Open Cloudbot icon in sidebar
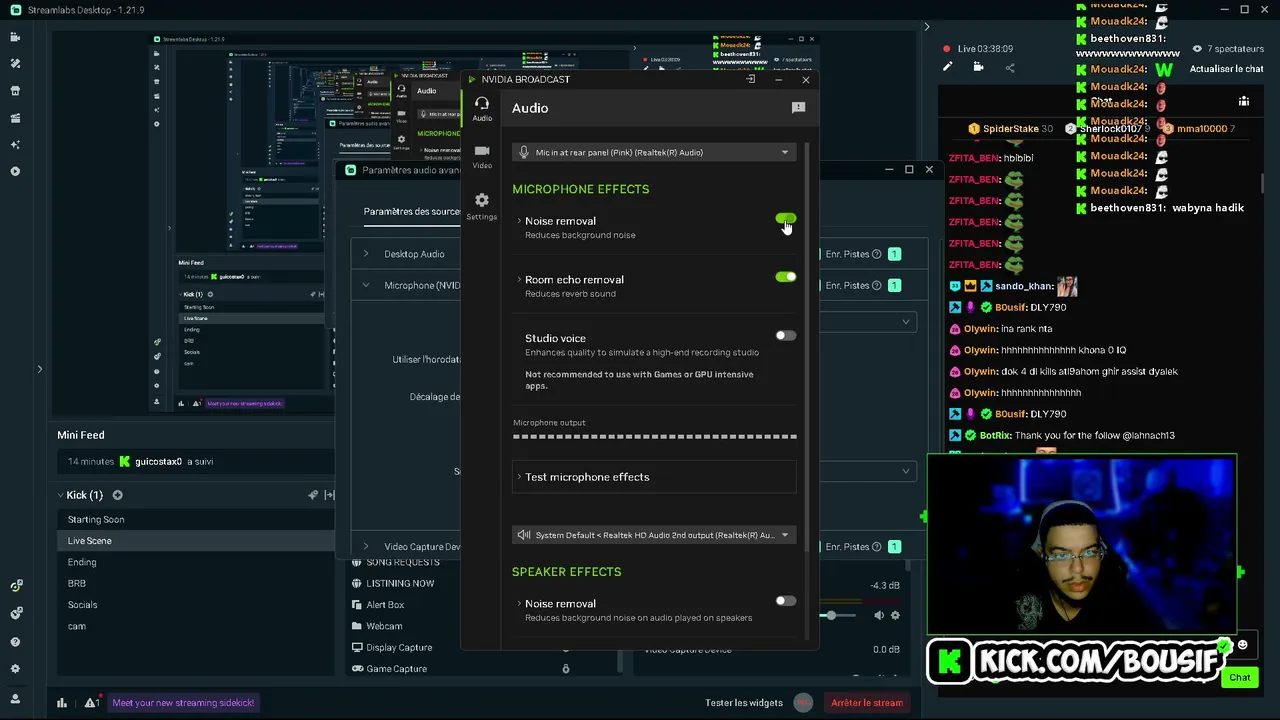This screenshot has width=1280, height=720. (15, 613)
